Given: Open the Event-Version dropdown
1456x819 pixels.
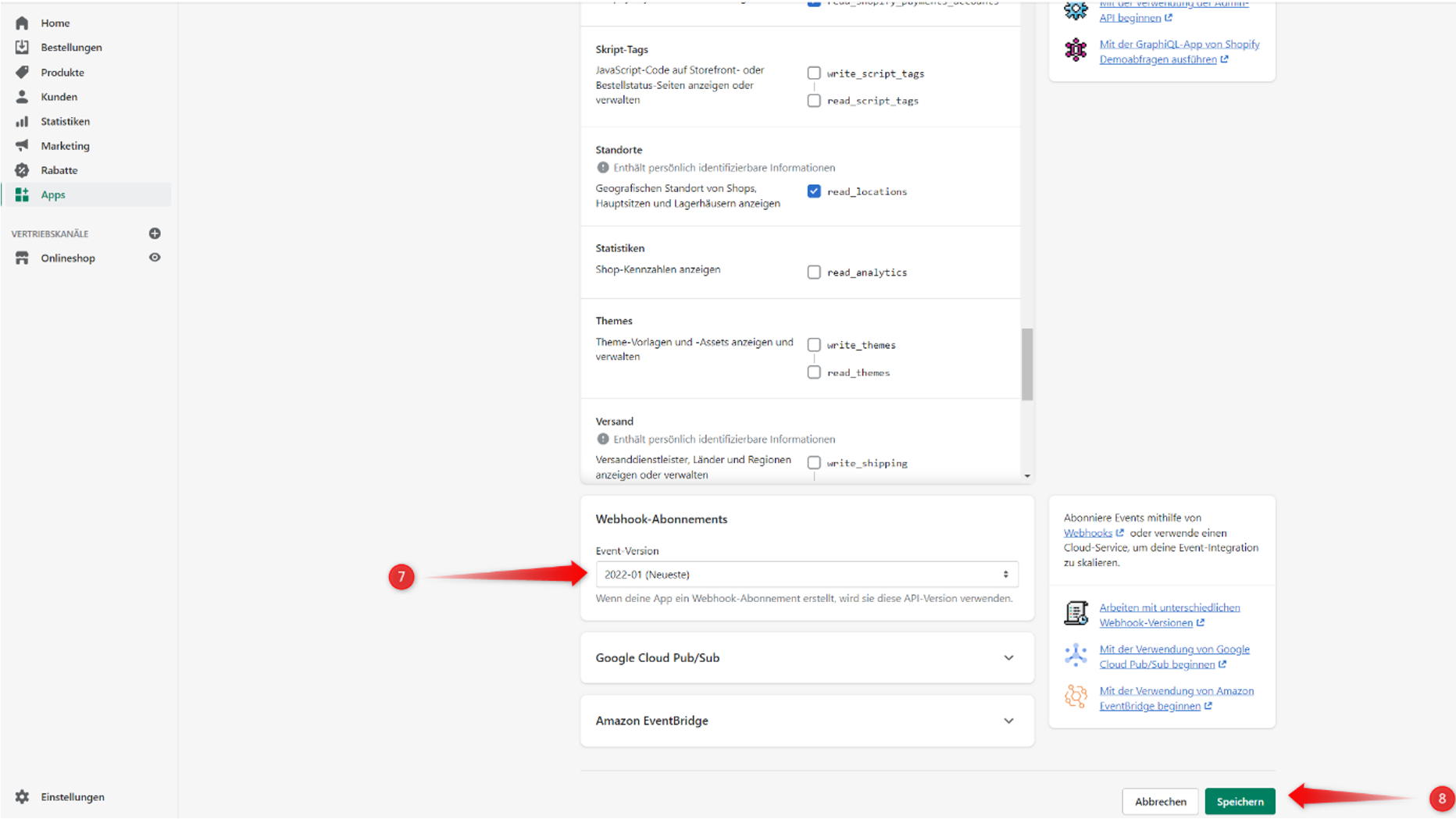Looking at the screenshot, I should click(806, 575).
